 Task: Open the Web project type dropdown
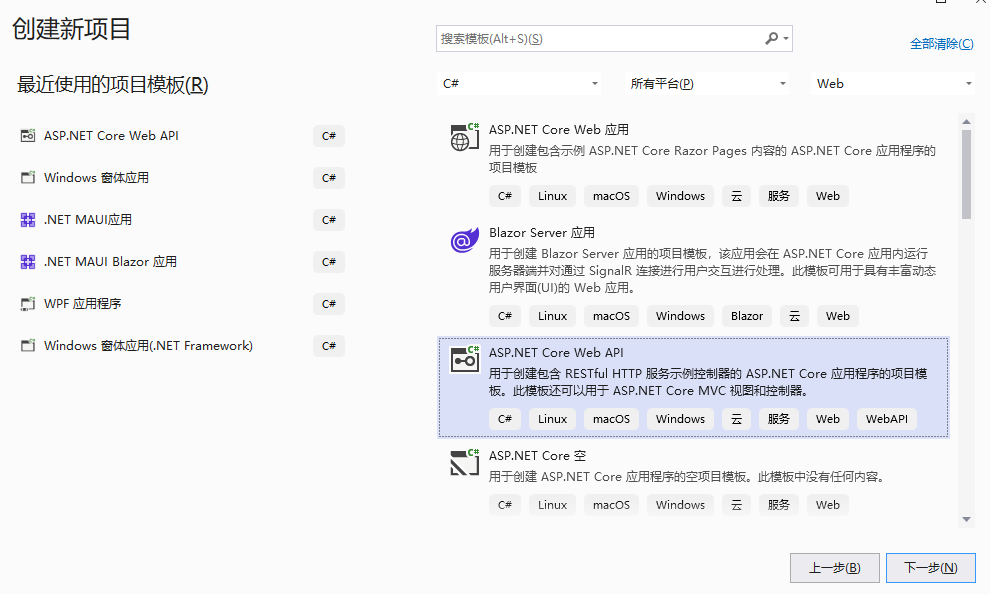point(893,83)
